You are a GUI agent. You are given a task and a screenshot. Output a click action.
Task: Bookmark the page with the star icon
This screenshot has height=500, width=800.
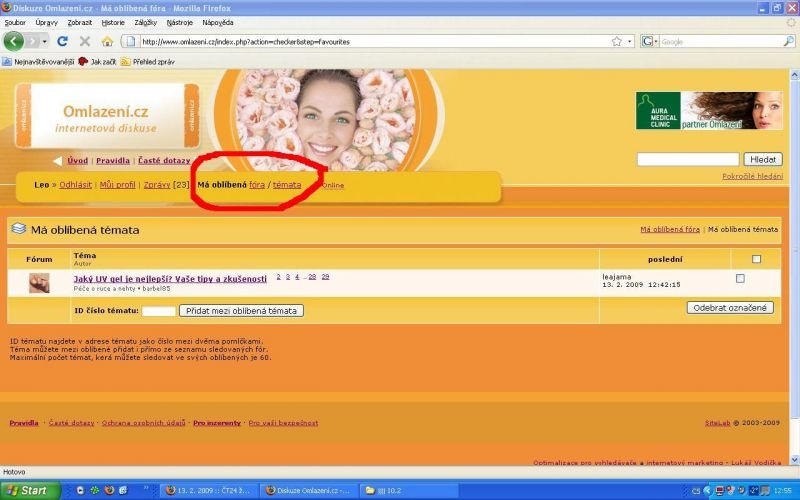(616, 41)
